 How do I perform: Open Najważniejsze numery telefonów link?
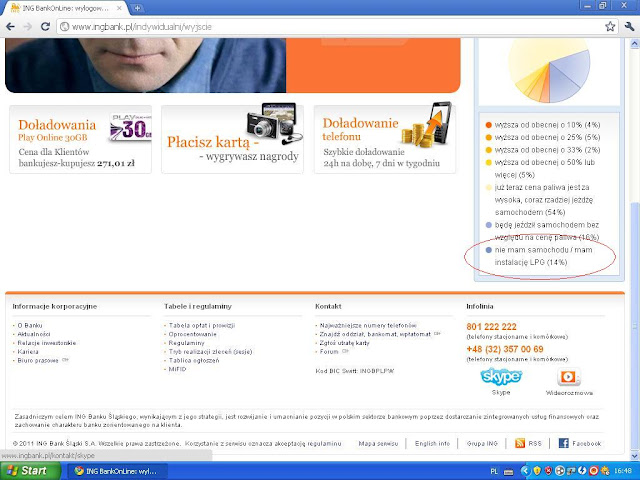pyautogui.click(x=368, y=325)
